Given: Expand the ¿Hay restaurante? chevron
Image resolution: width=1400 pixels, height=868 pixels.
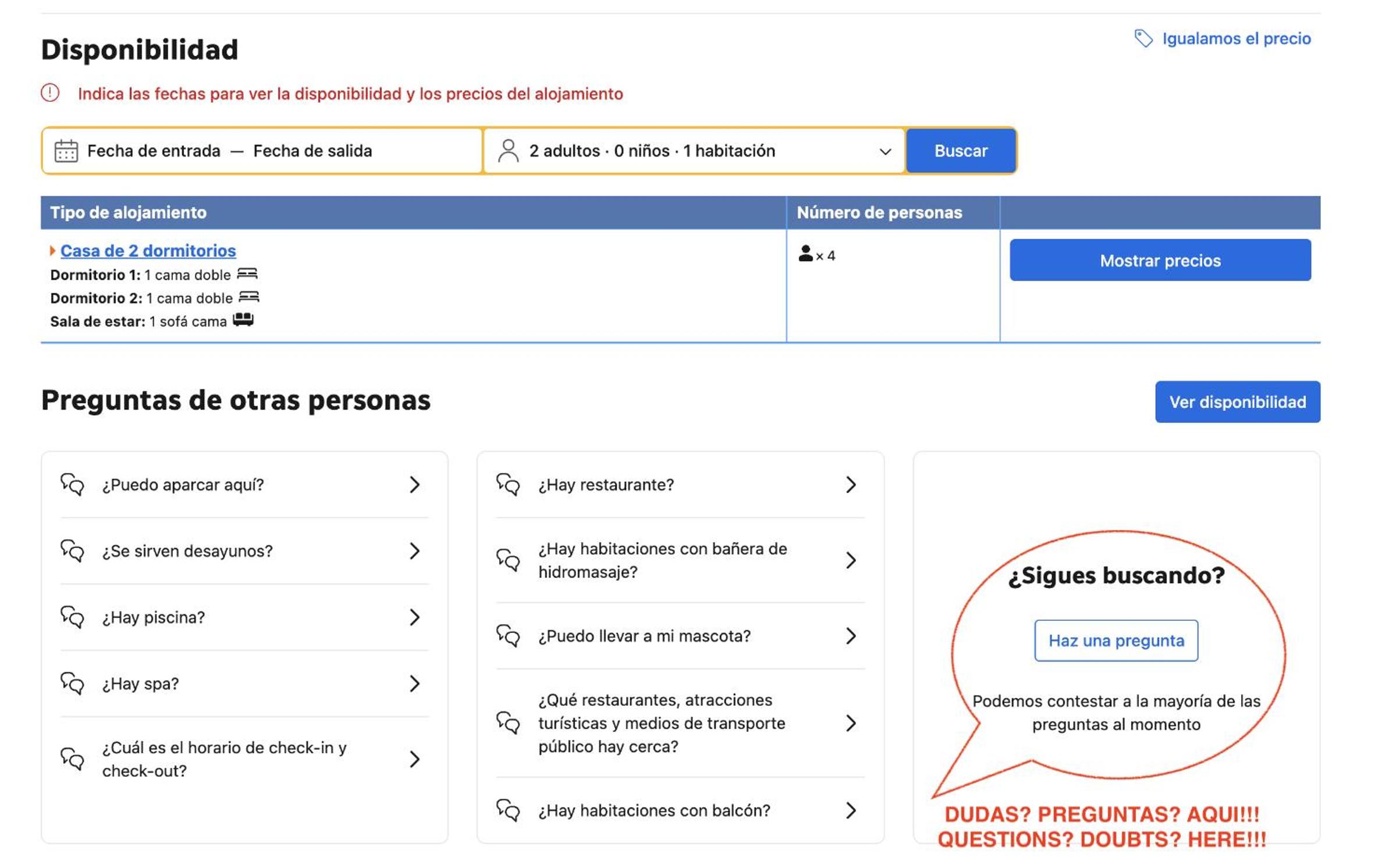Looking at the screenshot, I should pyautogui.click(x=851, y=484).
